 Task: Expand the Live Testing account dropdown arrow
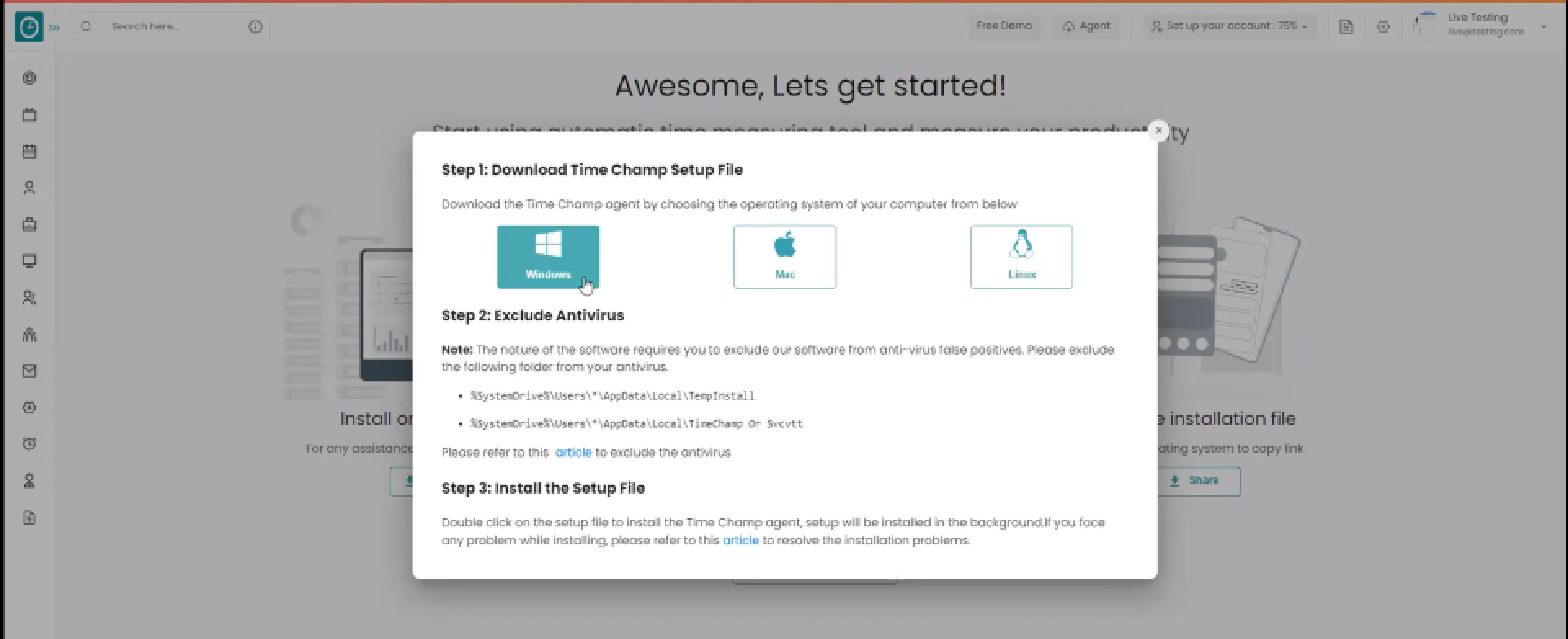(x=1543, y=26)
